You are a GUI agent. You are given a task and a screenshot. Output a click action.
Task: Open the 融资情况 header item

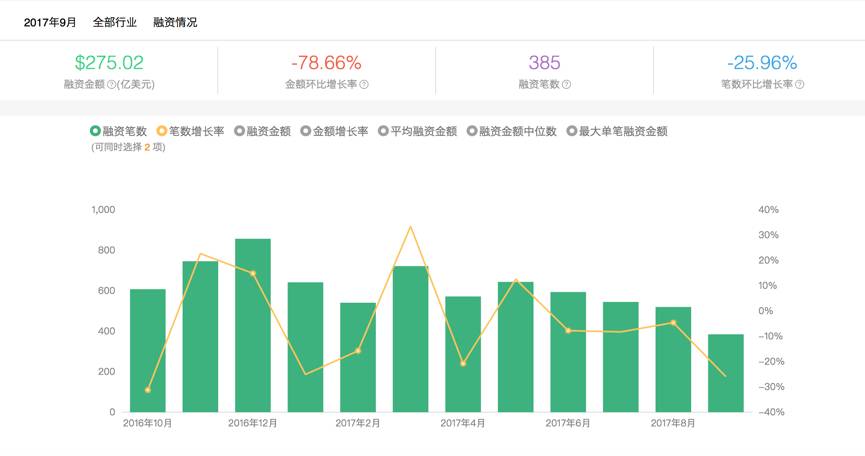point(175,23)
